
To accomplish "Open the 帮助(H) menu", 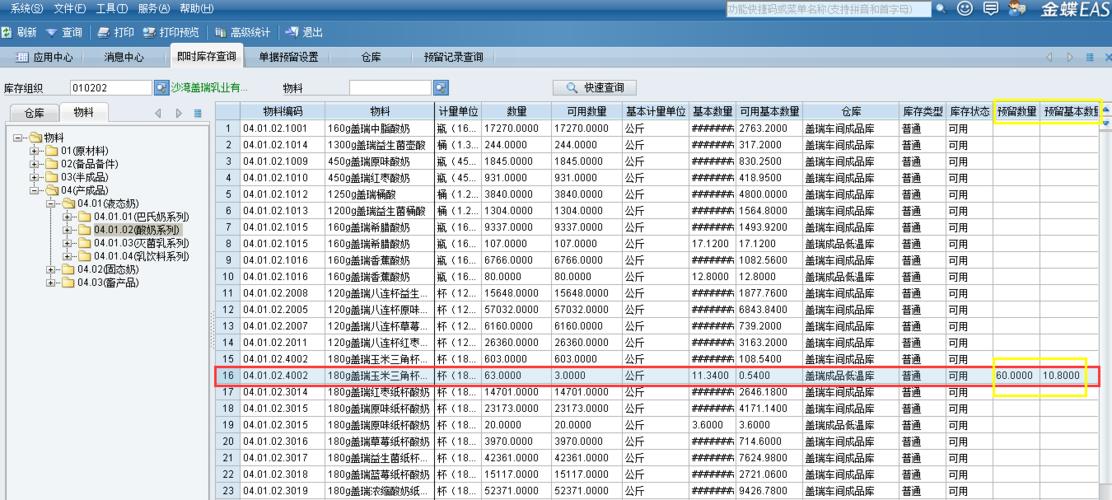I will point(197,9).
